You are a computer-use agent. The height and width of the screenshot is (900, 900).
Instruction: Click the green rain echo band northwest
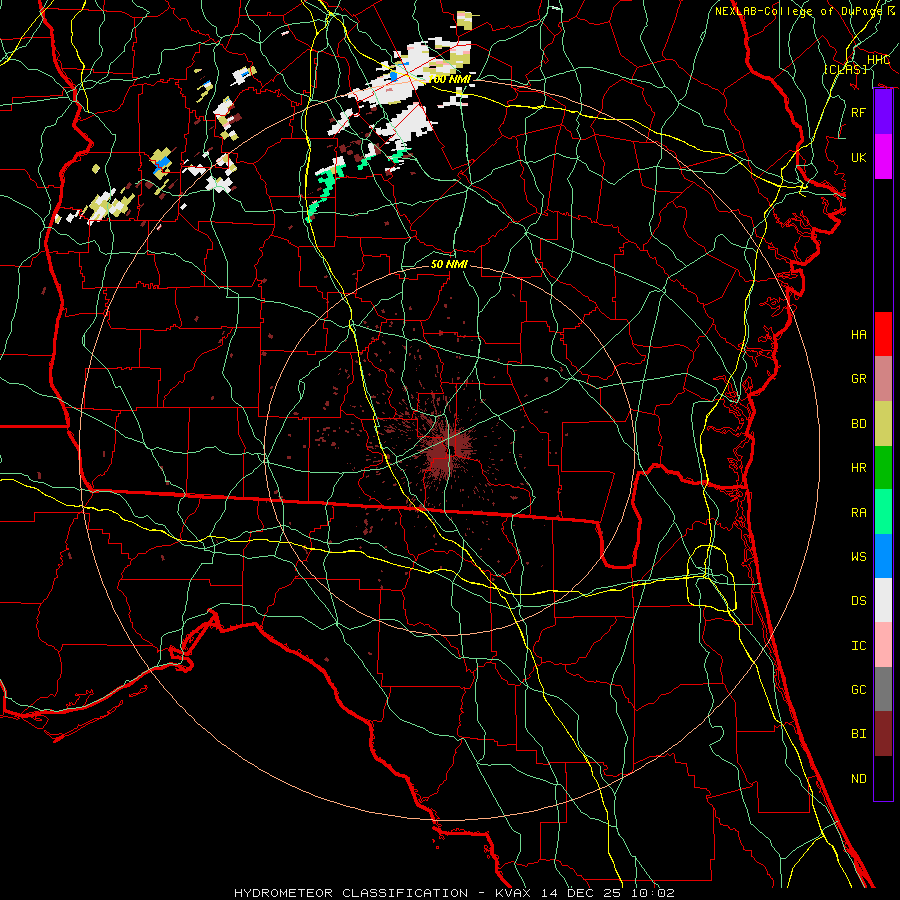324,188
